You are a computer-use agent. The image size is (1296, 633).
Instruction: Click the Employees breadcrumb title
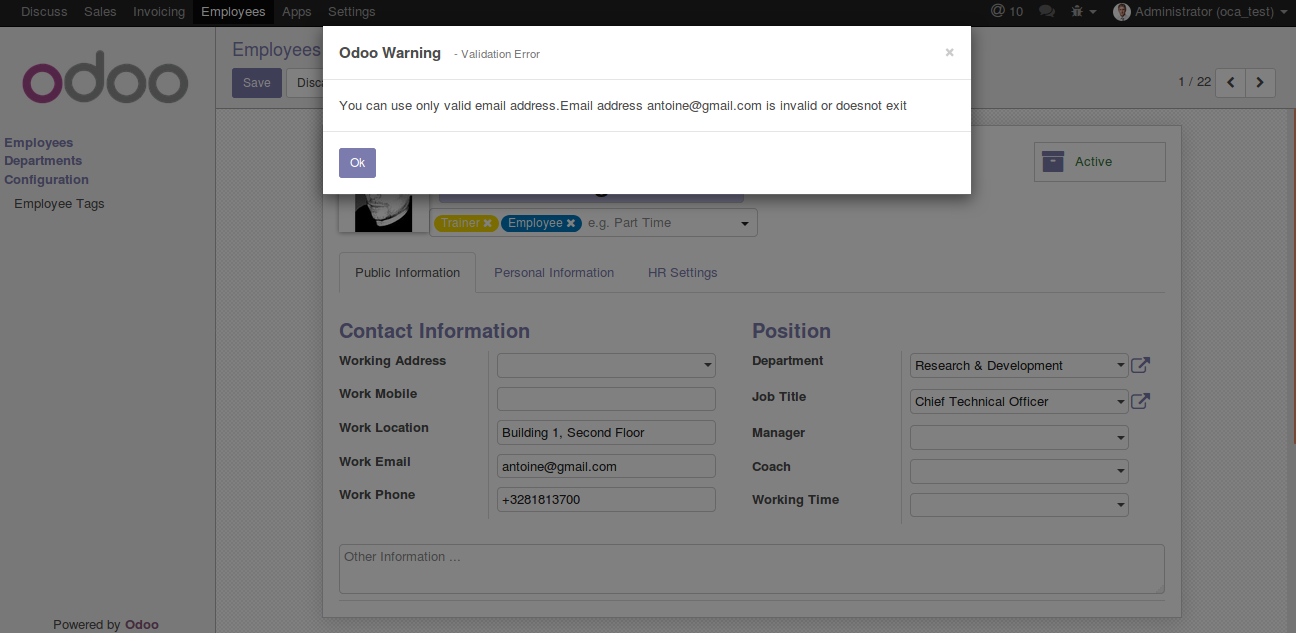(277, 50)
